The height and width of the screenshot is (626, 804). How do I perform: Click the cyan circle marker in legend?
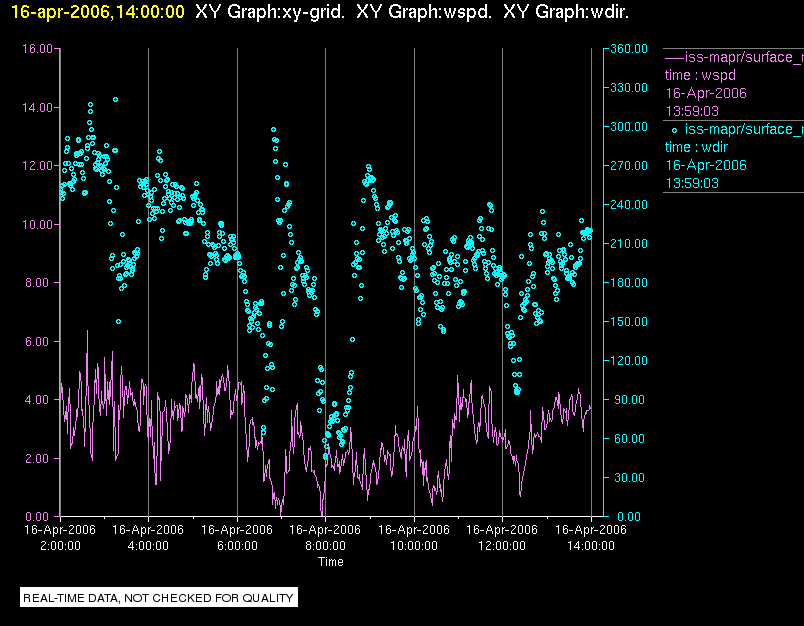(675, 131)
